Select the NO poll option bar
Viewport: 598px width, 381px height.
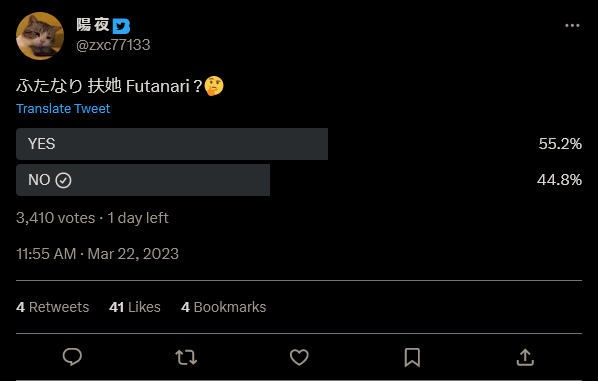point(143,180)
